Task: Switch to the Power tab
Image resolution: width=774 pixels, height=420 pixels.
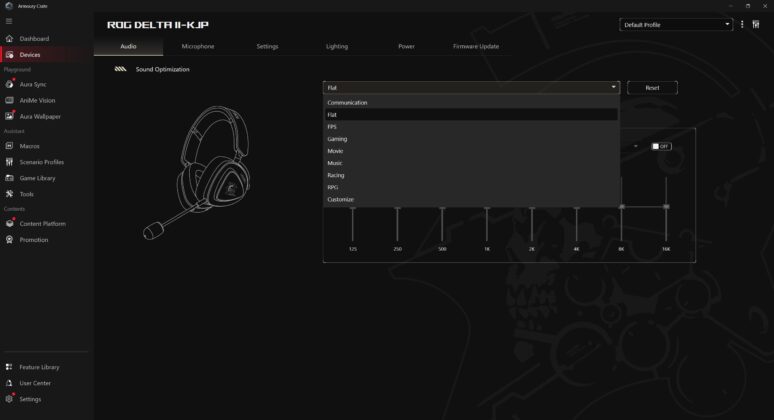Action: (x=406, y=46)
